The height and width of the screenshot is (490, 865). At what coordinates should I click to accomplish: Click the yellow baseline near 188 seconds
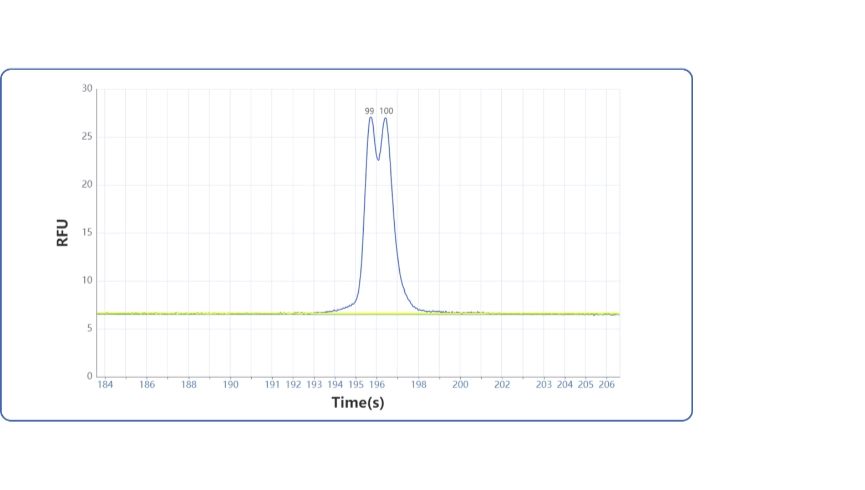click(x=188, y=313)
